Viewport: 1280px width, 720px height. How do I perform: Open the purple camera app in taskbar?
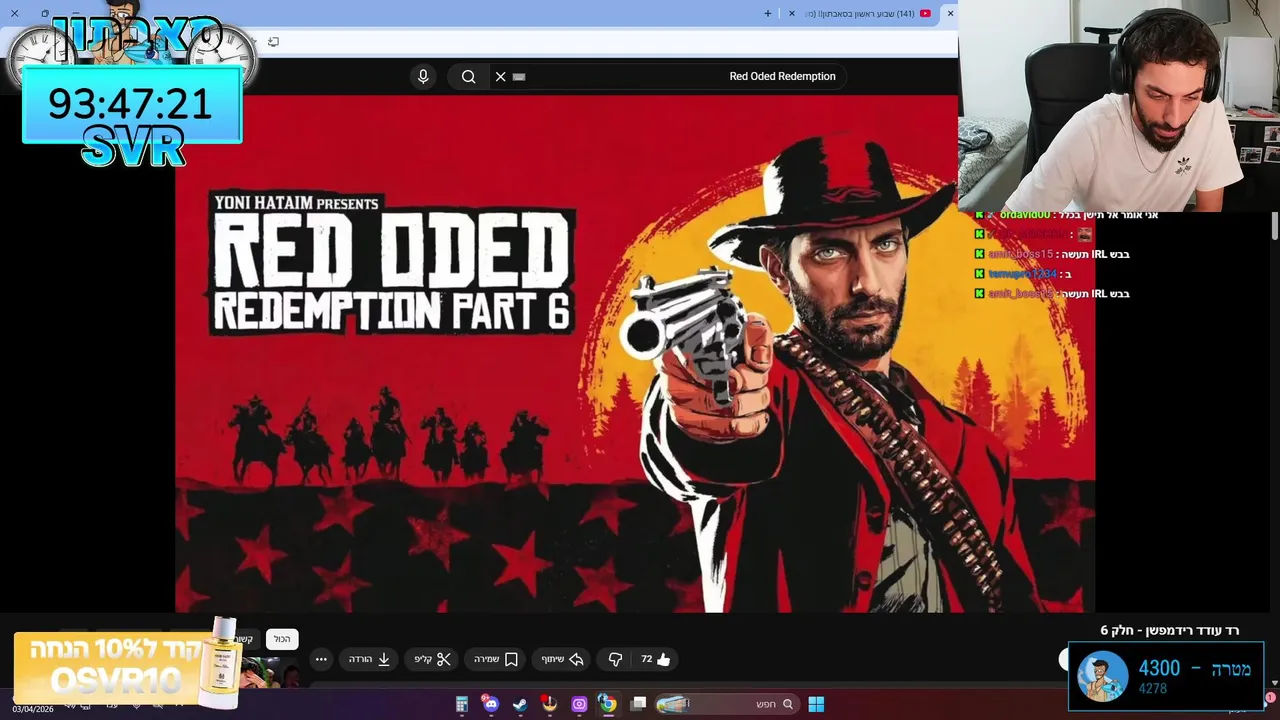point(579,704)
